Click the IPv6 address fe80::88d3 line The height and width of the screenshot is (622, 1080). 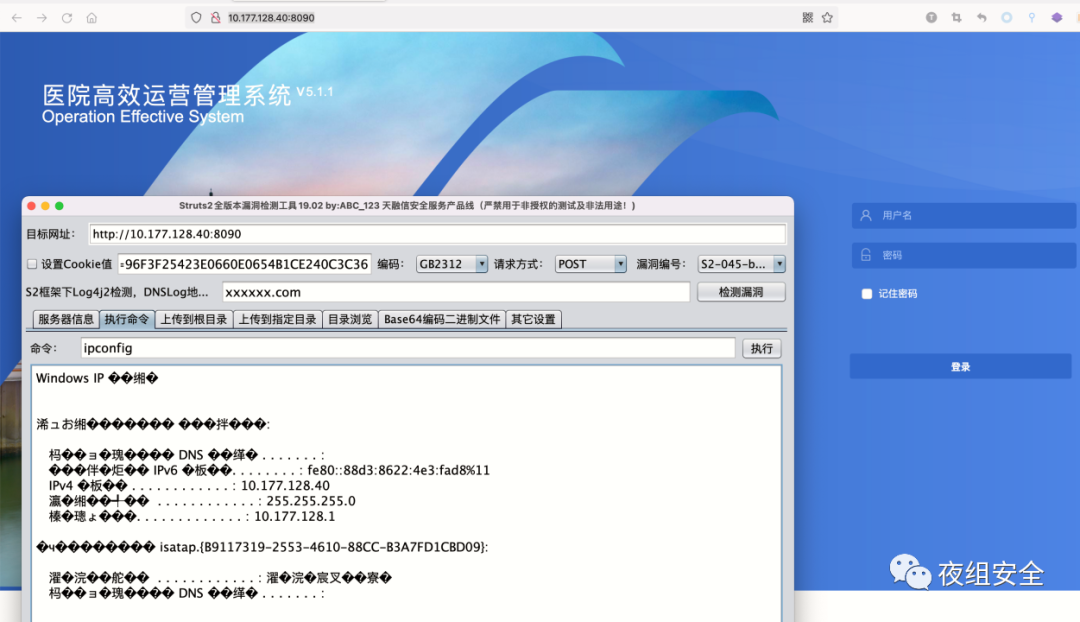point(269,470)
